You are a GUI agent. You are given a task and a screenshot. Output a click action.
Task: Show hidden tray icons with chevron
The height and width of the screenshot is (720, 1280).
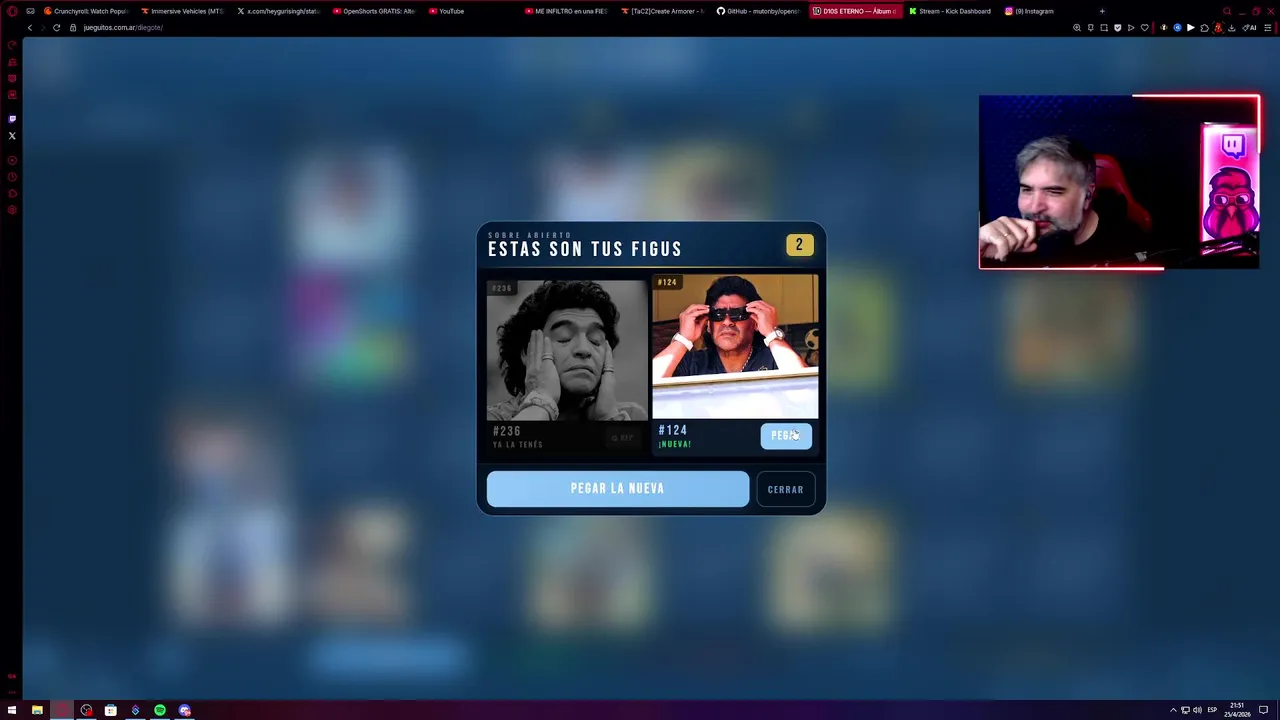pyautogui.click(x=1173, y=710)
